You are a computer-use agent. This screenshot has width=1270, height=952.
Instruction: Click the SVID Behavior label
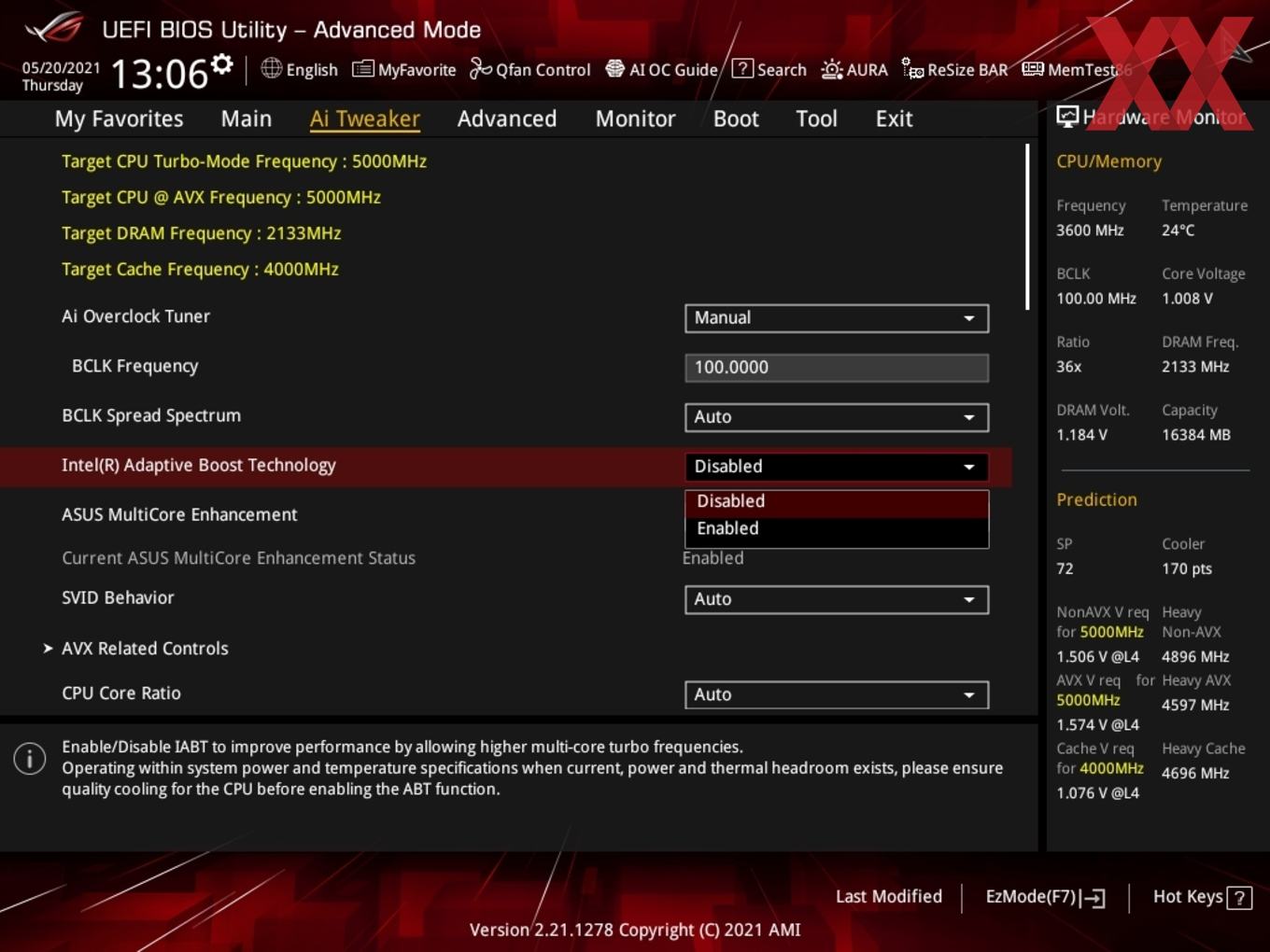(x=118, y=598)
